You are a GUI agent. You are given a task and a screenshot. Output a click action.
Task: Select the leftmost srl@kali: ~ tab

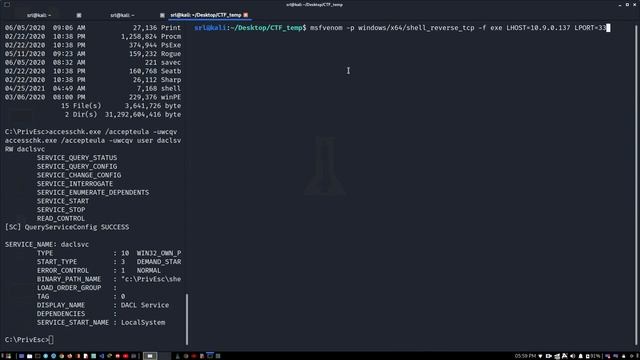[39, 15]
